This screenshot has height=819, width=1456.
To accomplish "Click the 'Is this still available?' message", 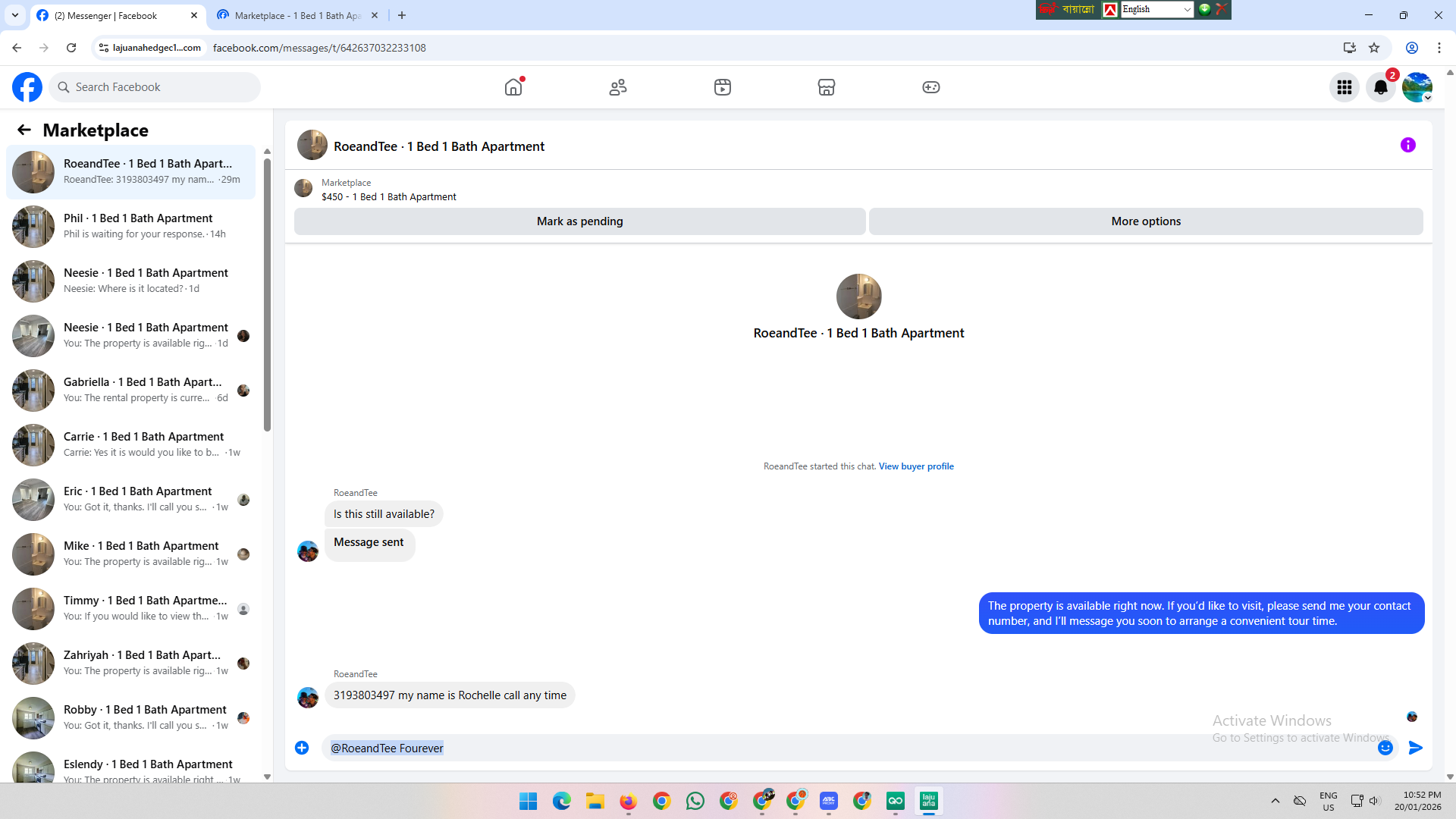I will coord(384,514).
